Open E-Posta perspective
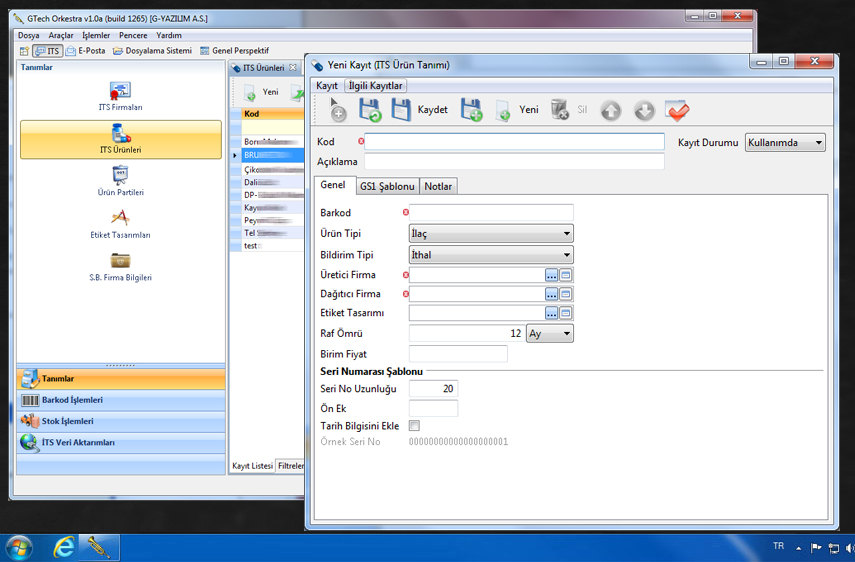 click(86, 51)
